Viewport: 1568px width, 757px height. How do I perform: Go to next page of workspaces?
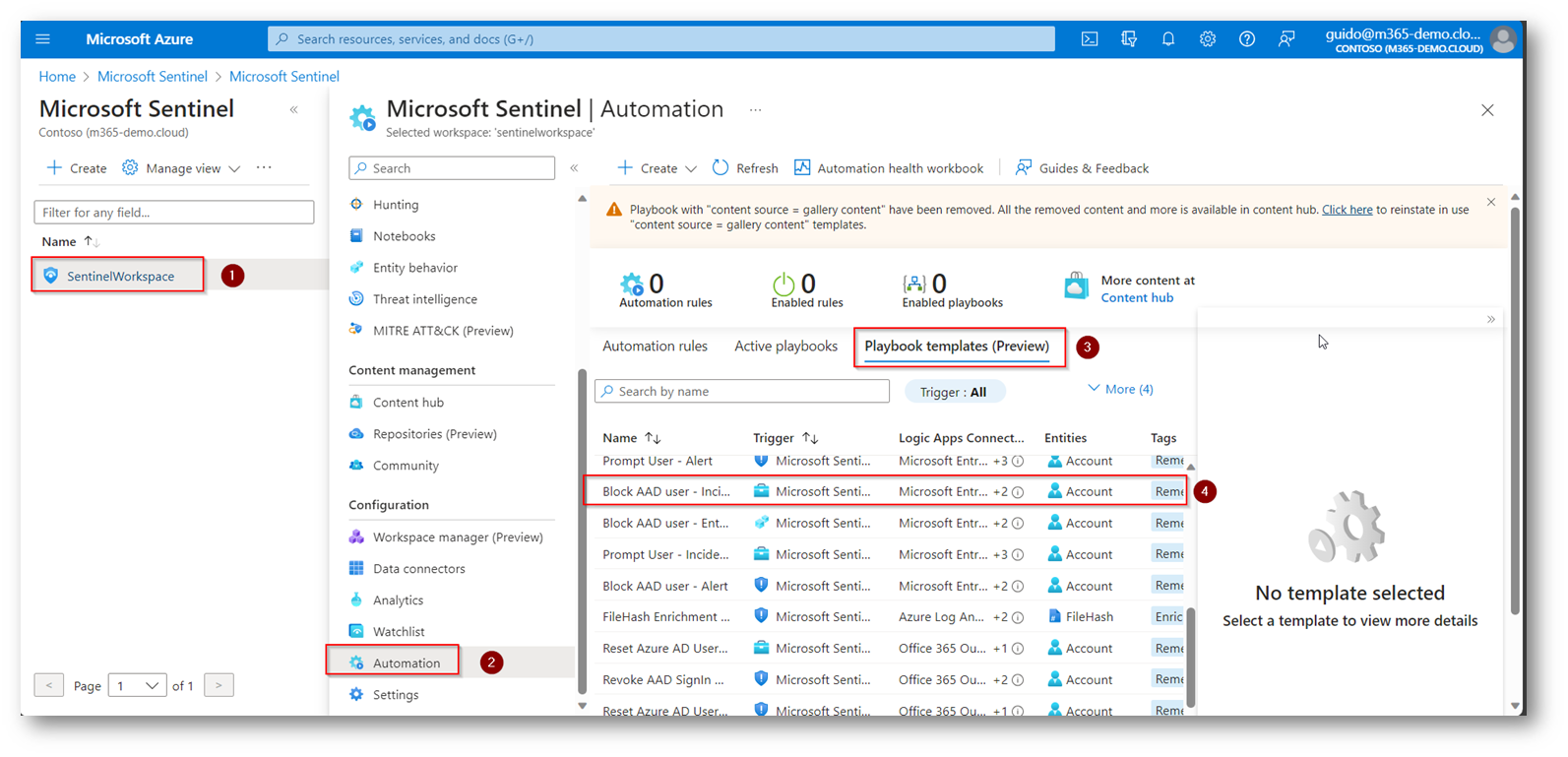coord(219,686)
